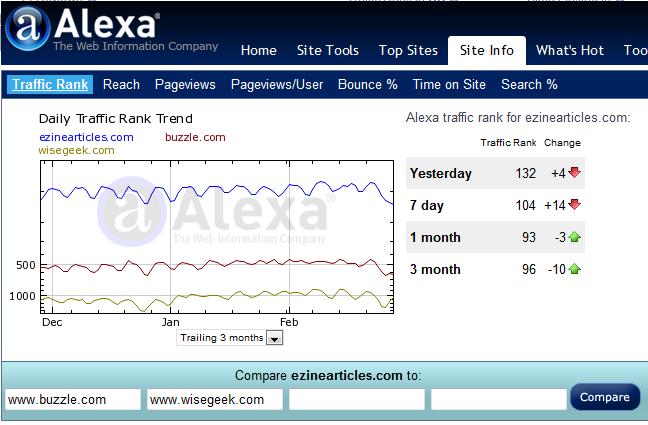Click the Yesterday row label
Screen dimensions: 648x425
coord(441,173)
